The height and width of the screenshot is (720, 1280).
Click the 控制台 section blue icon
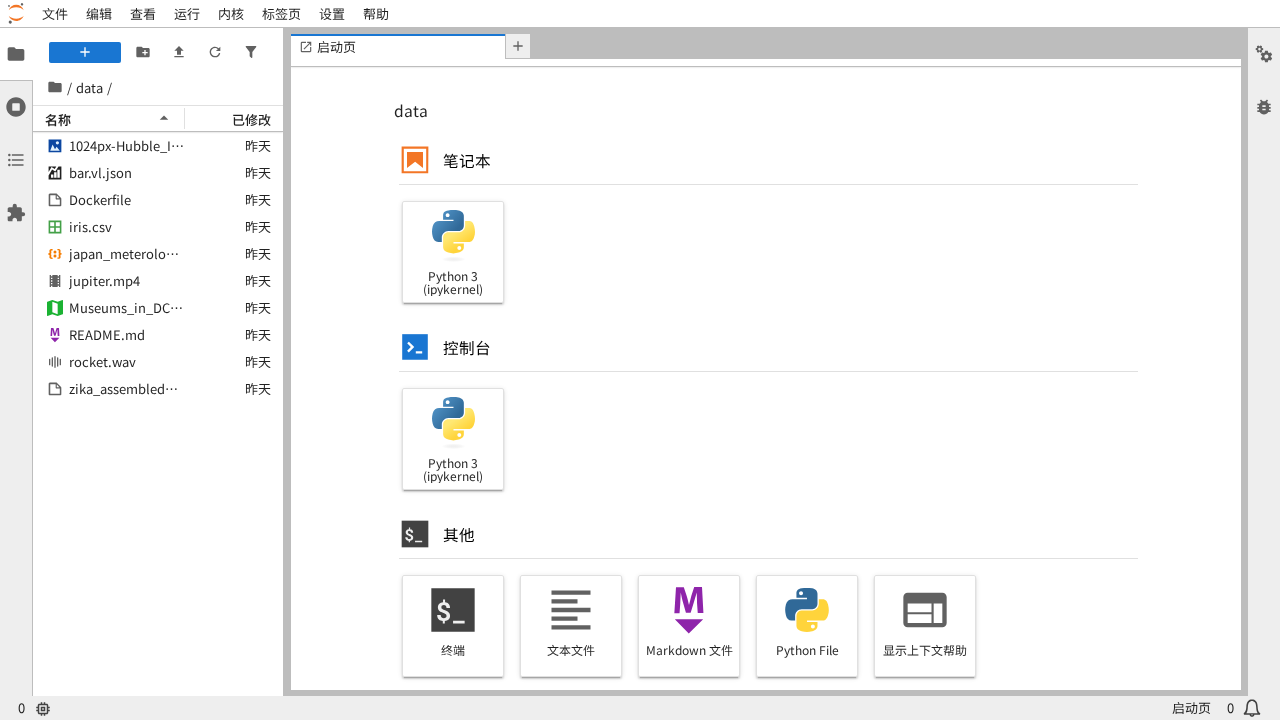point(415,347)
